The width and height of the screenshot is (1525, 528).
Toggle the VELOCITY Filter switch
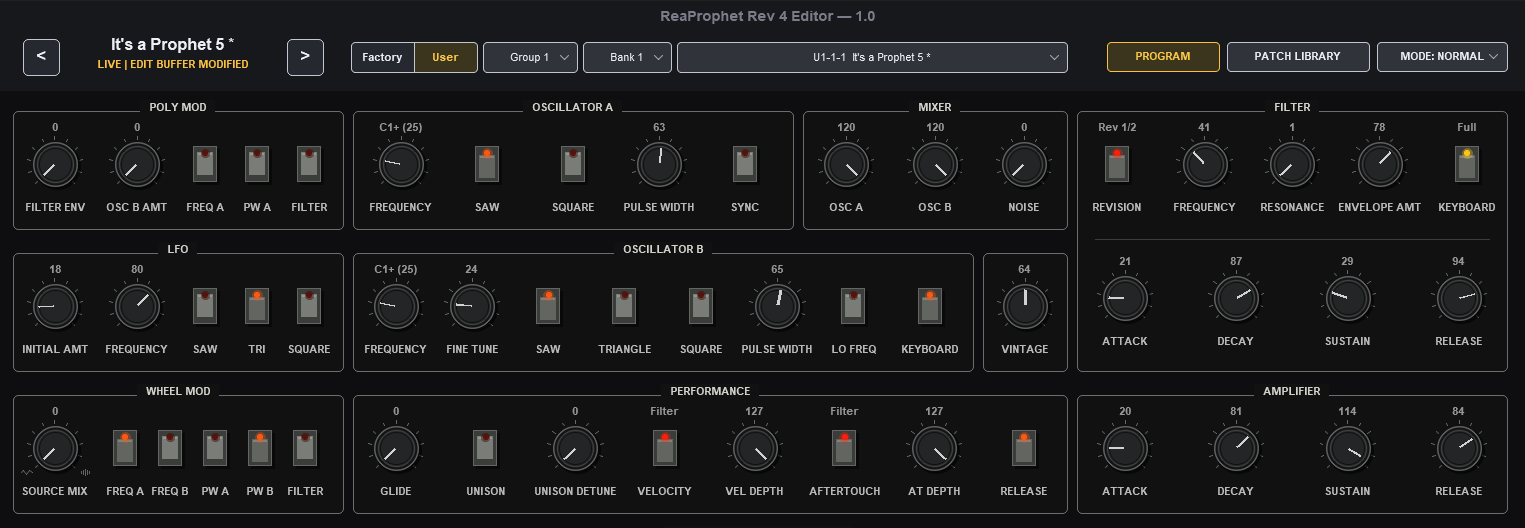point(664,447)
